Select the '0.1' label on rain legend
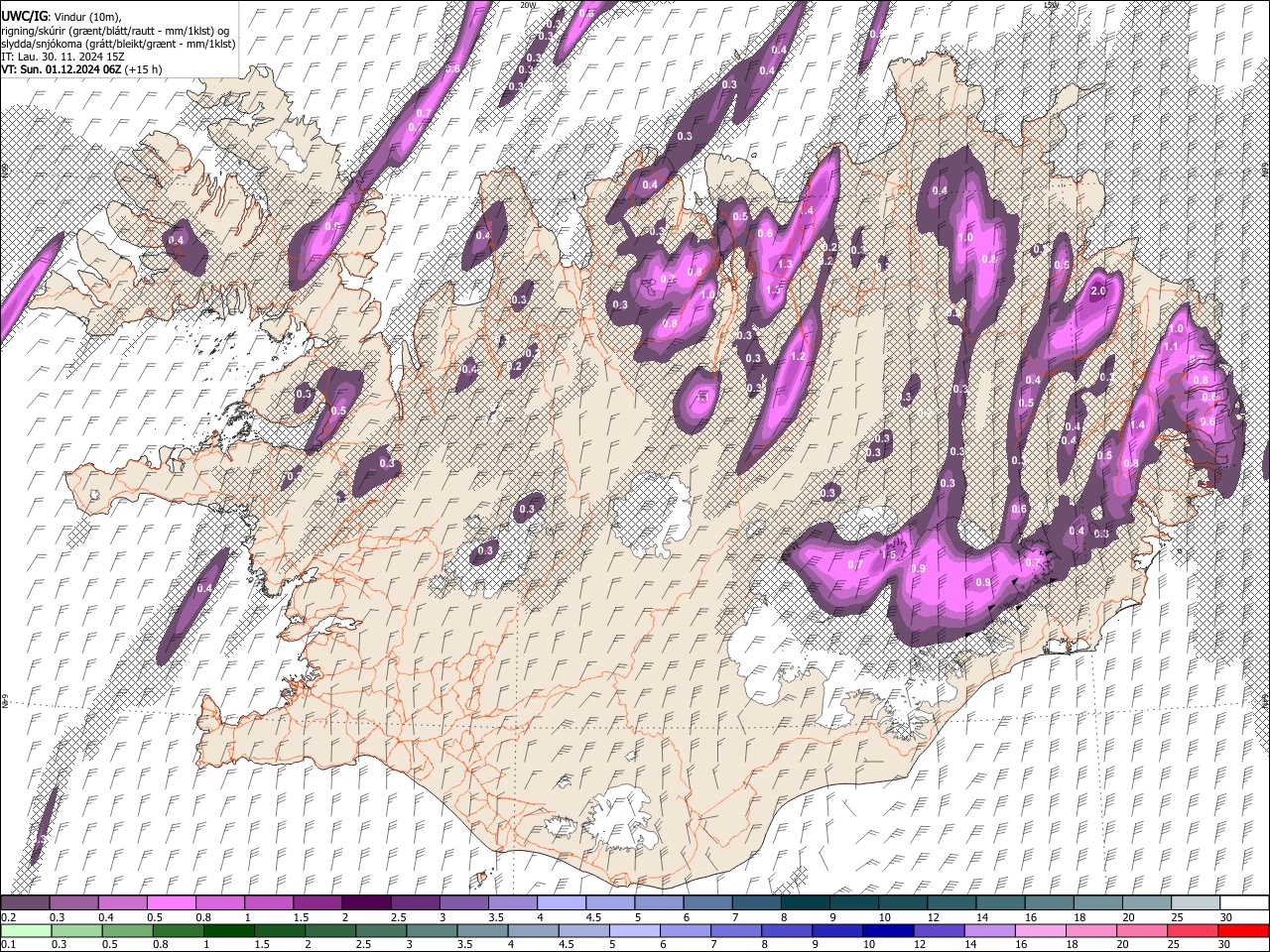1270x952 pixels. tap(8, 945)
